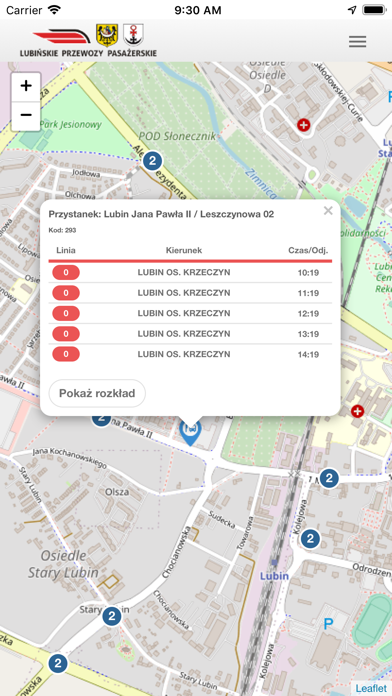Open cluster marker on Kolejowa street
Image resolution: width=392 pixels, height=696 pixels.
coord(310,539)
